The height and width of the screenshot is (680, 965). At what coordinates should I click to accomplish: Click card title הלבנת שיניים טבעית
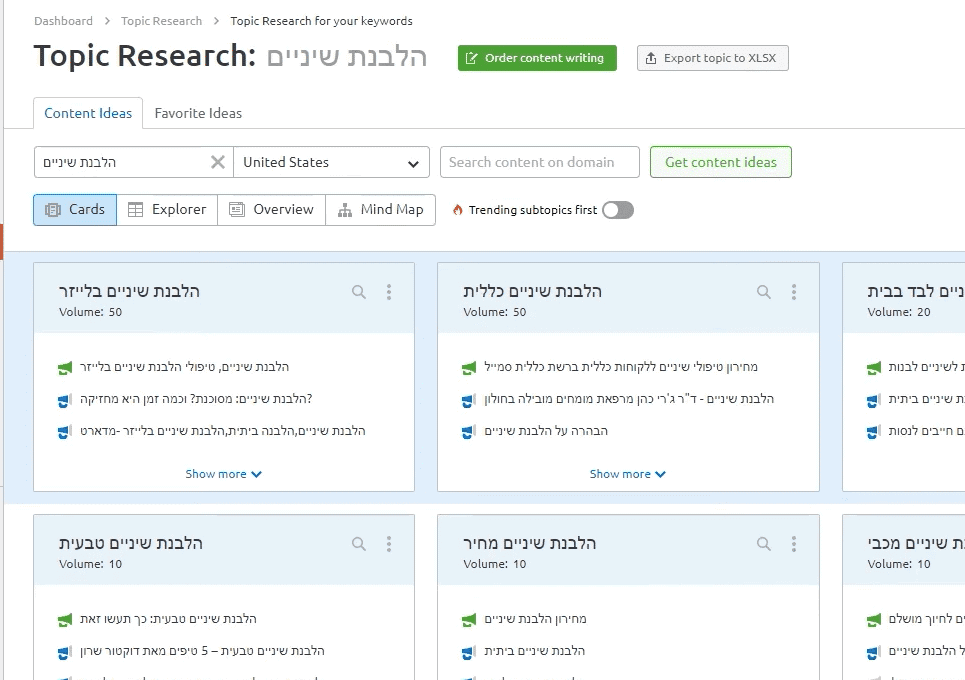[x=130, y=543]
